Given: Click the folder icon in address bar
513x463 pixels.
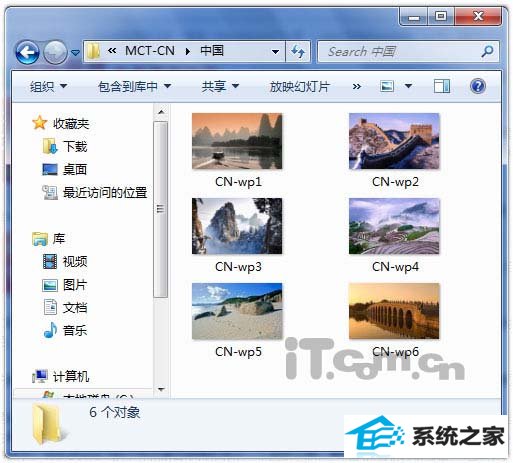Looking at the screenshot, I should coord(94,51).
